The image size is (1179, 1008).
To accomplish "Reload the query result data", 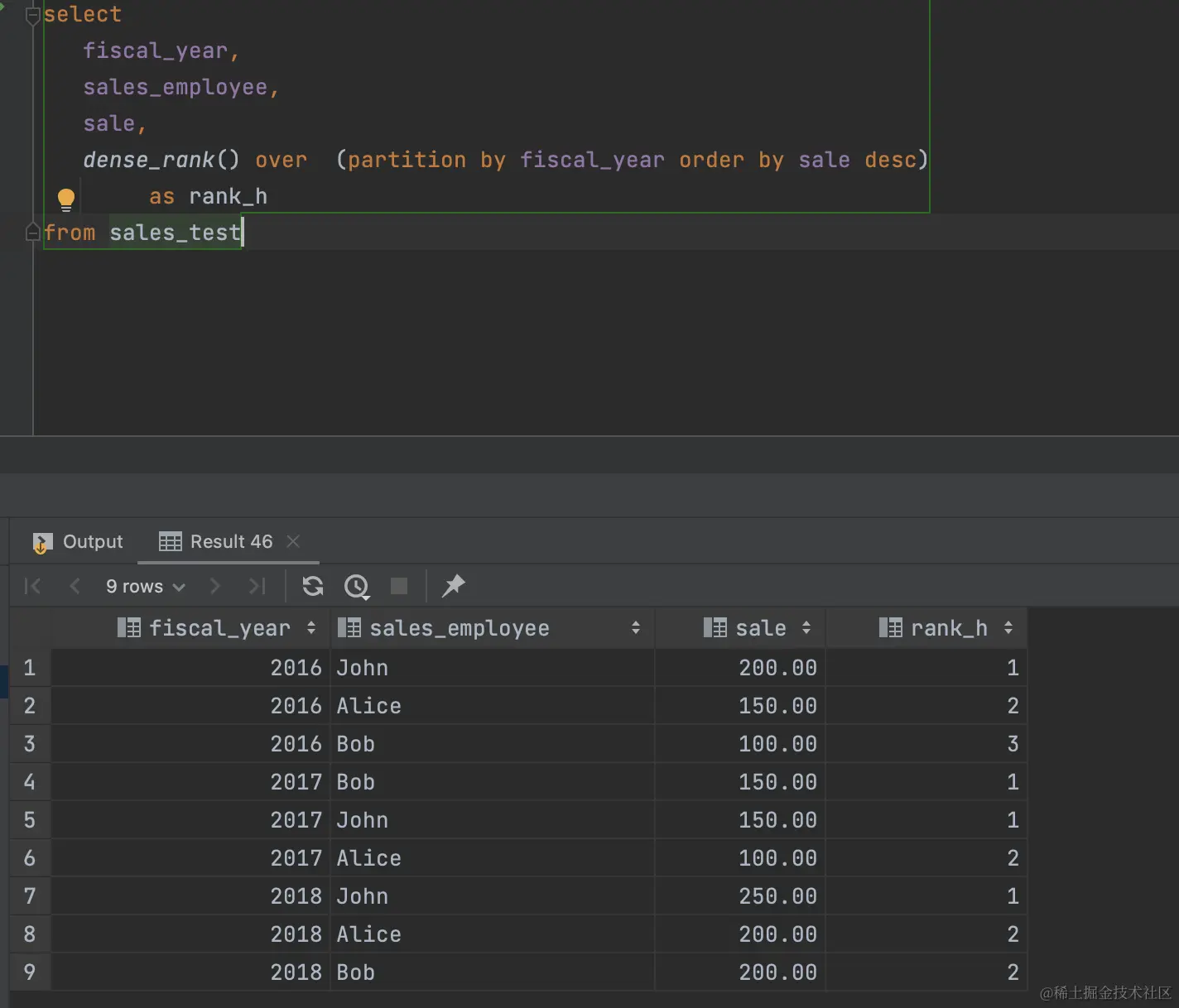I will pos(313,586).
